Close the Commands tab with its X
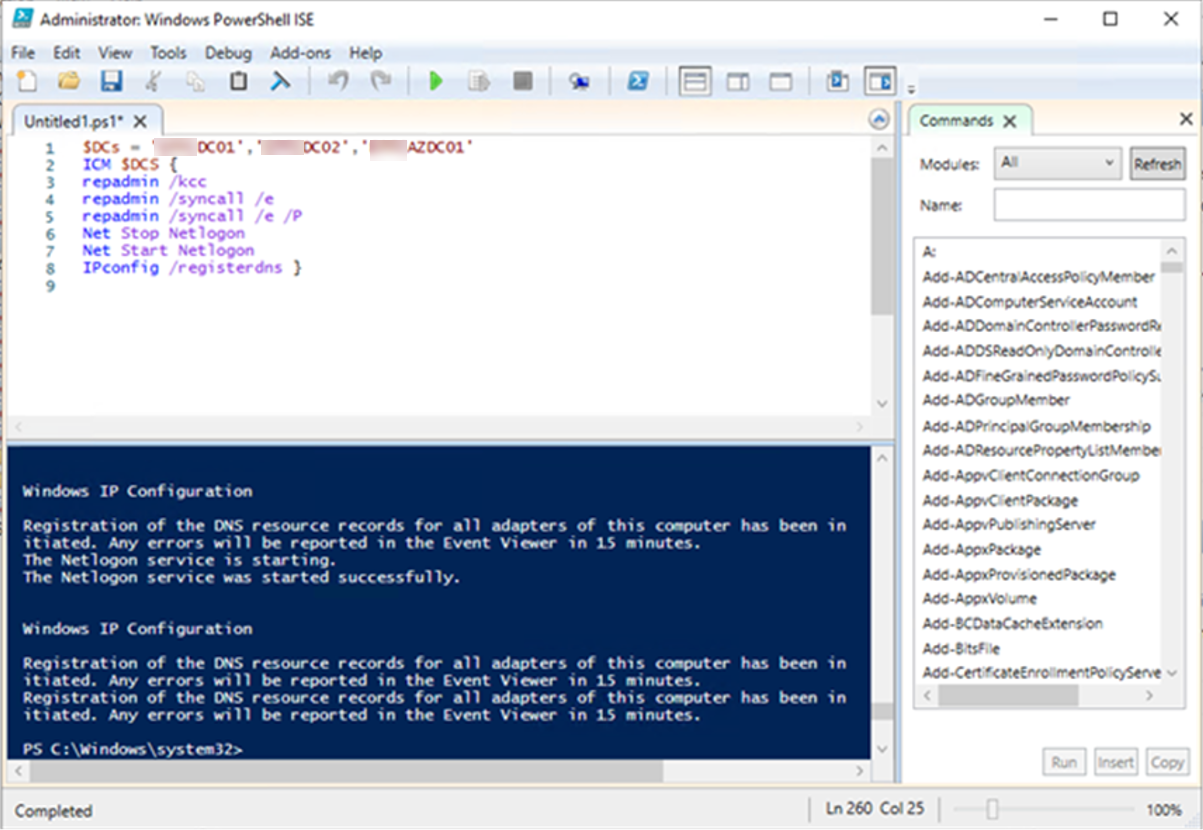 [x=1009, y=121]
